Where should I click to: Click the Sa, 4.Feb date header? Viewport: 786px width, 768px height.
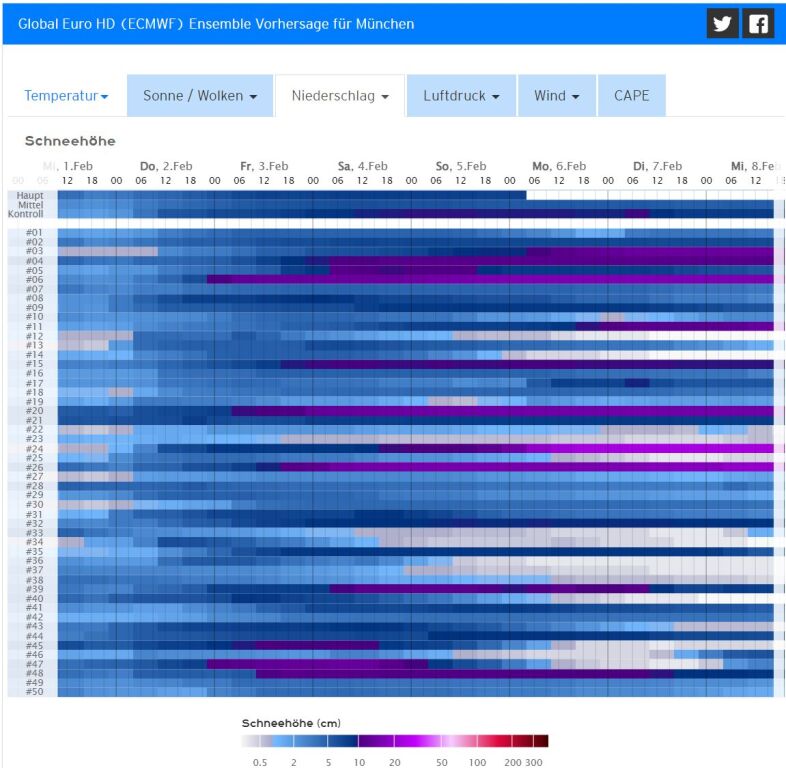(x=362, y=166)
